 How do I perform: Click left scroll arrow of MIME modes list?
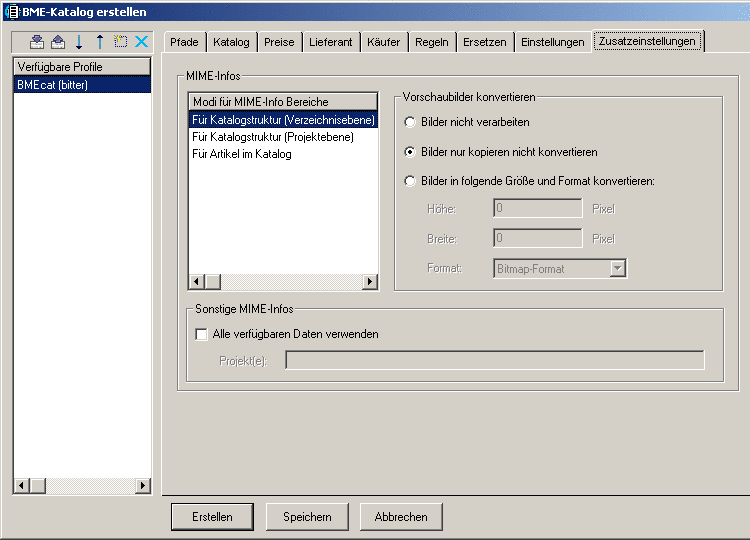(x=197, y=282)
